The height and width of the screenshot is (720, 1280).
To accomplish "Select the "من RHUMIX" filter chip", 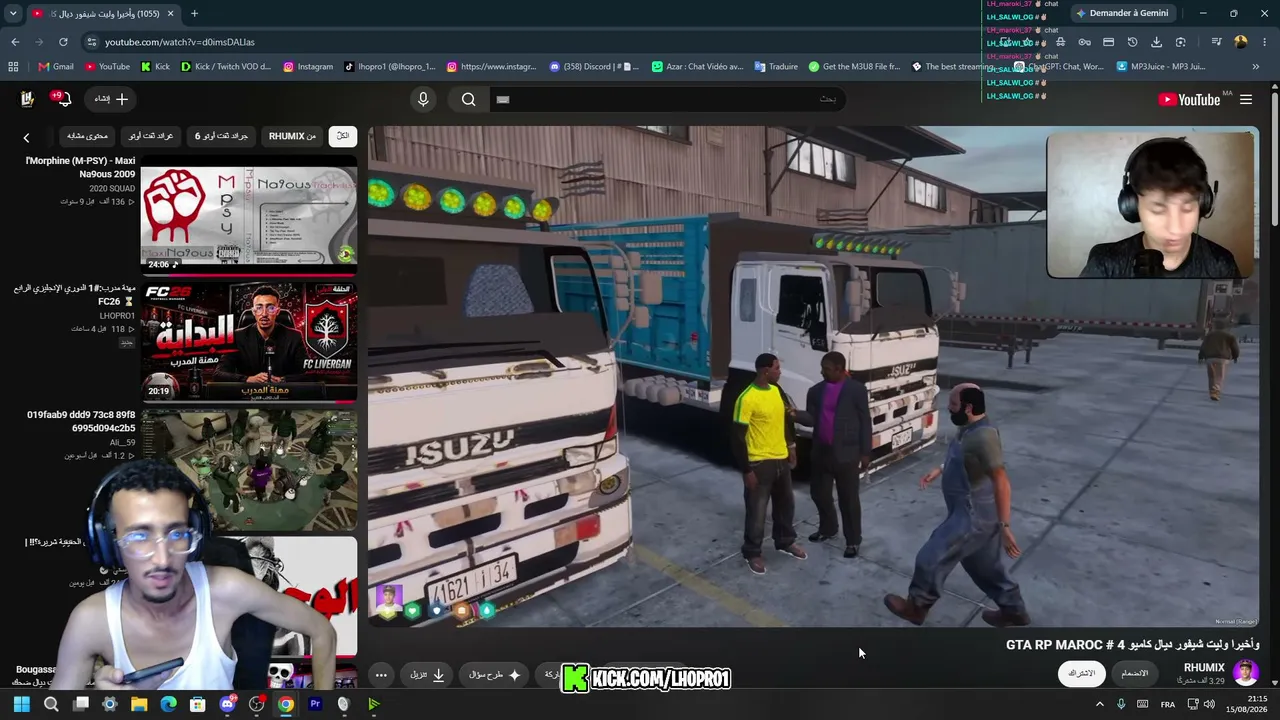I will 292,136.
